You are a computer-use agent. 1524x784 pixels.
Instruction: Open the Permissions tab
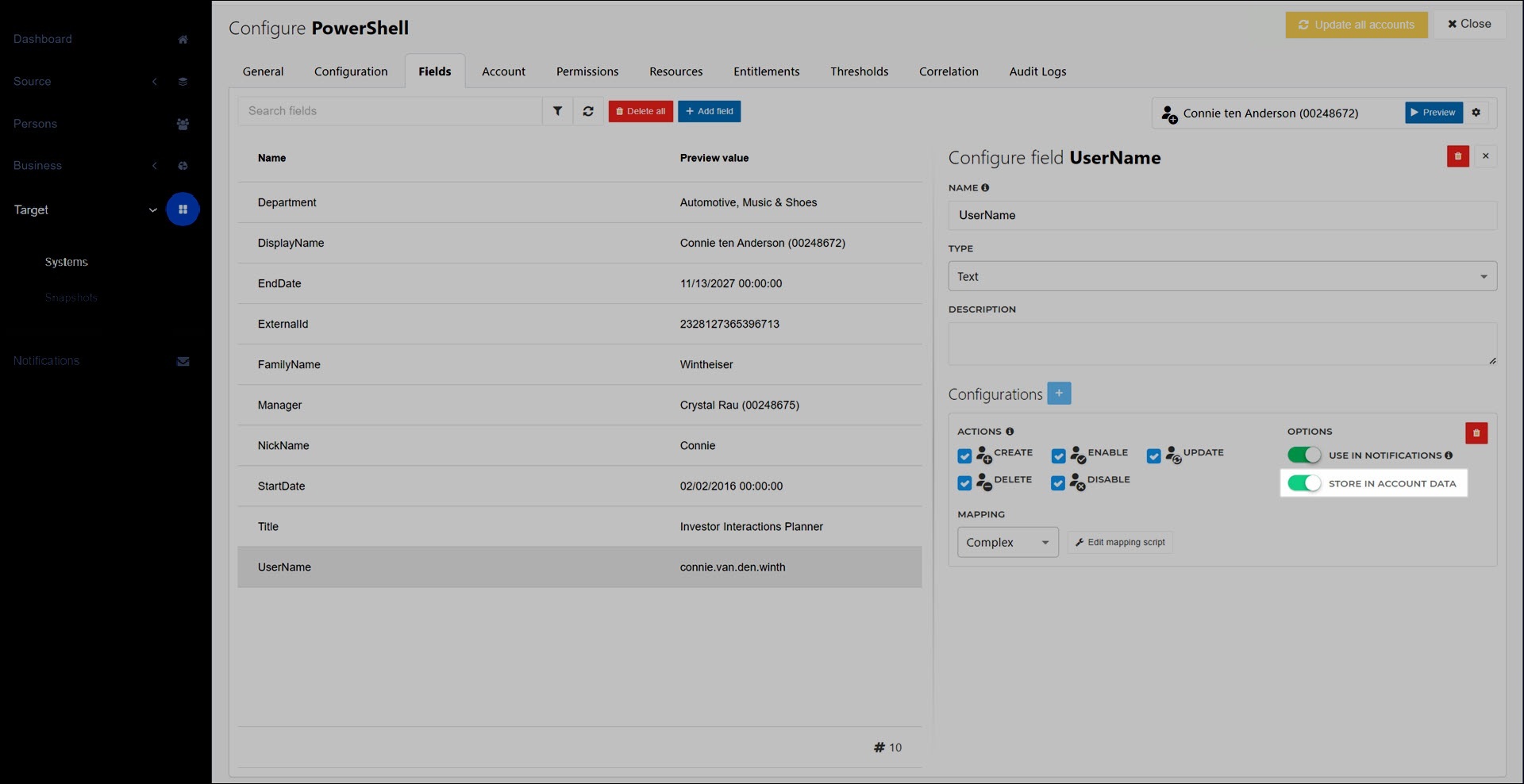pos(587,71)
